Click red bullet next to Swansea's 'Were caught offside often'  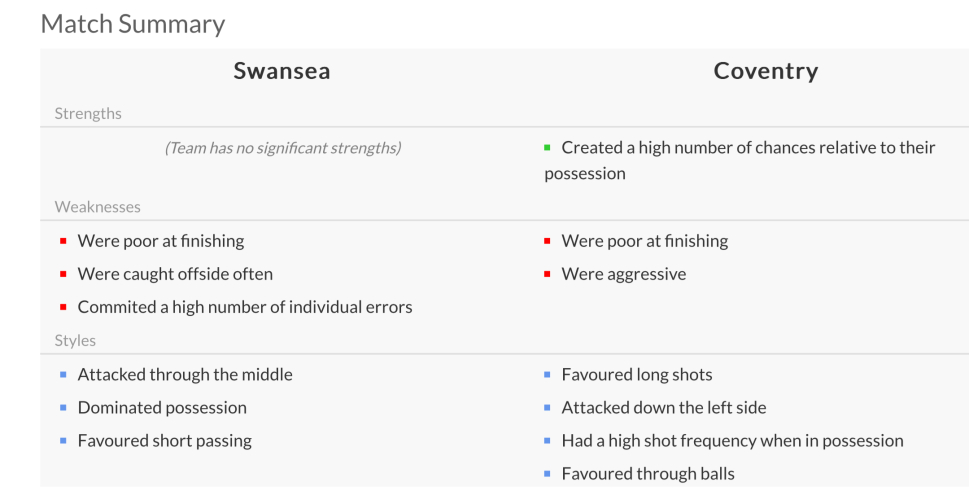63,274
